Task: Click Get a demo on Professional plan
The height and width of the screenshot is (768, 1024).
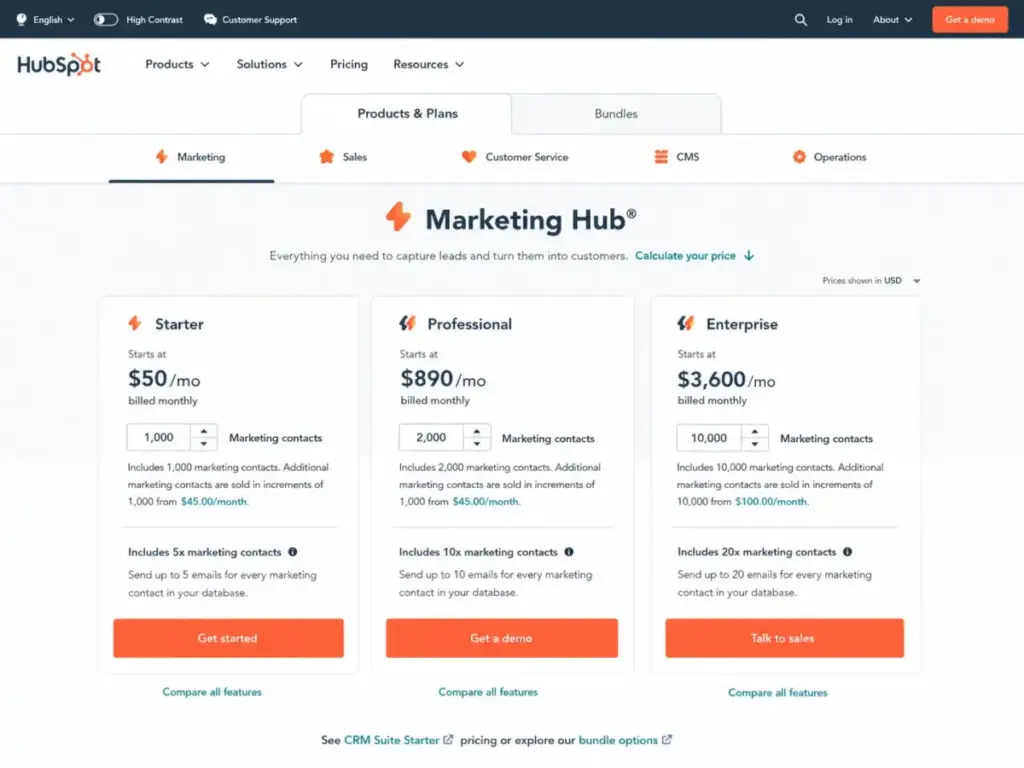Action: [502, 638]
